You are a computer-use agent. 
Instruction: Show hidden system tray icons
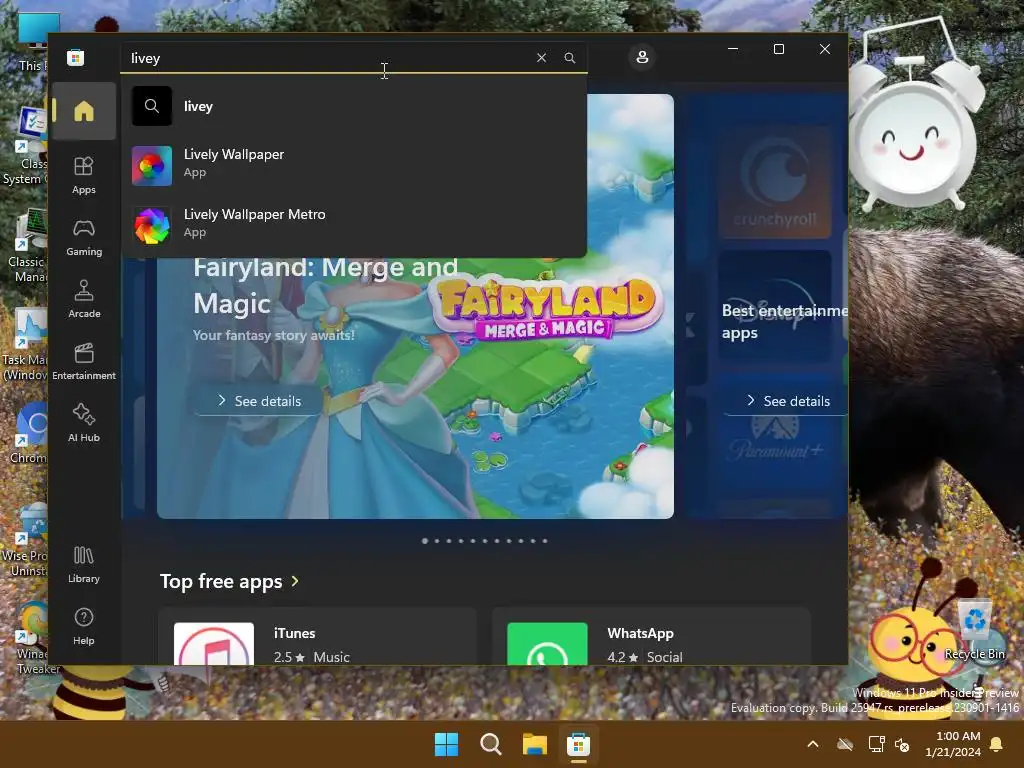pyautogui.click(x=812, y=744)
